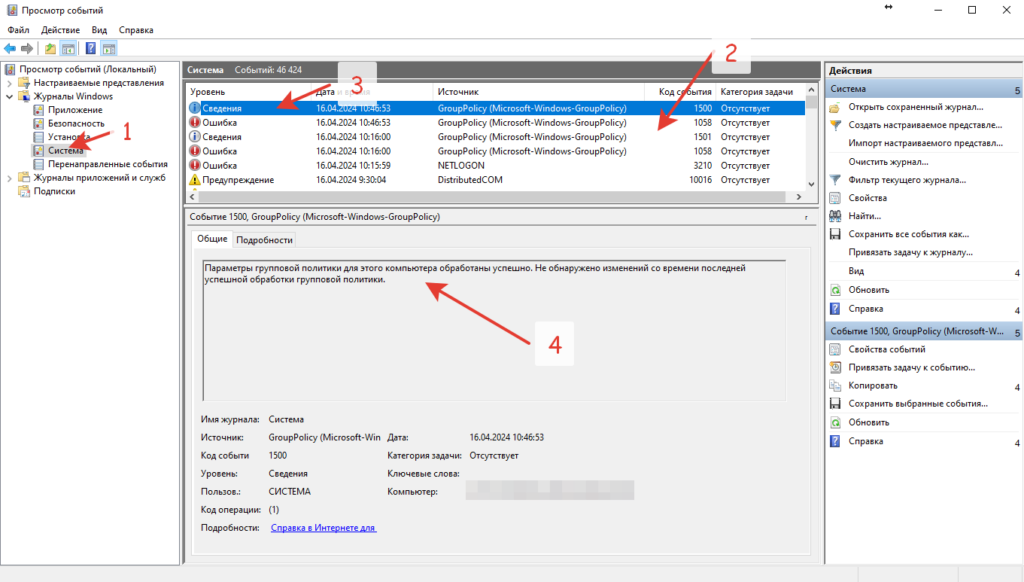Click the Up one level folder toolbar icon
This screenshot has height=582, width=1024.
point(50,48)
